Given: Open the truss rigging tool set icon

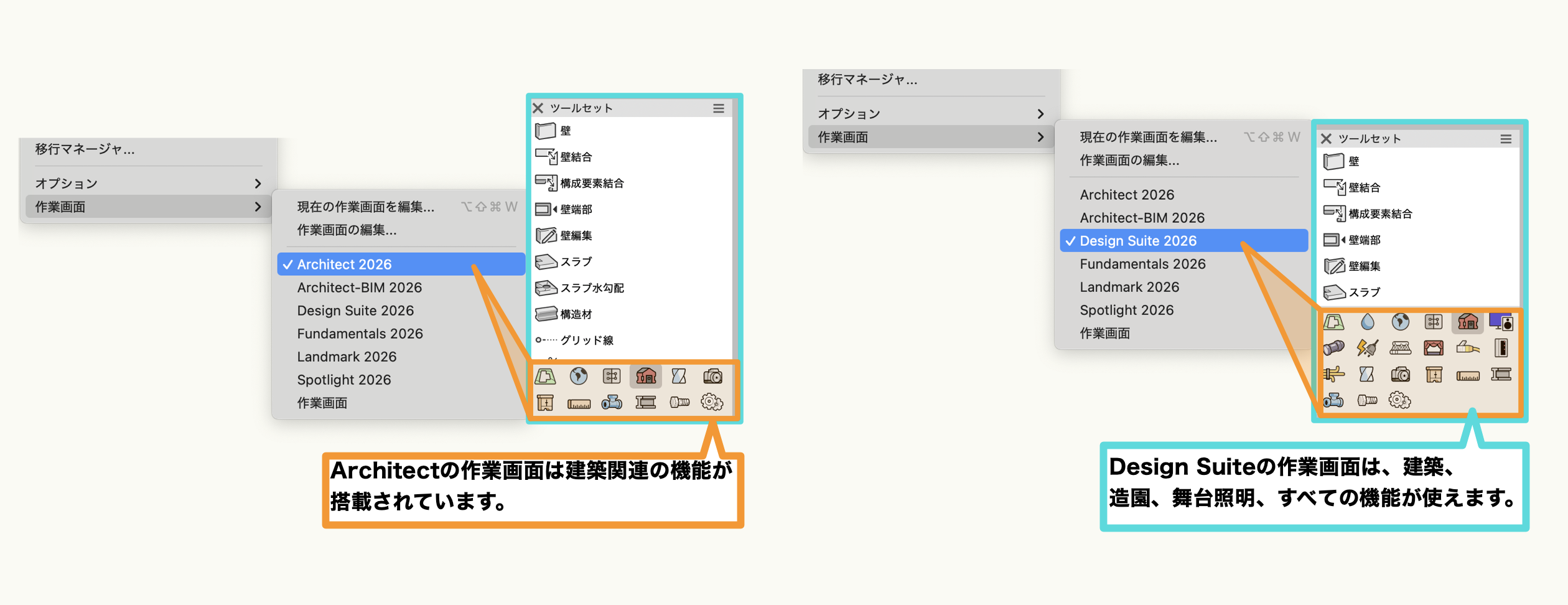Looking at the screenshot, I should (1400, 348).
